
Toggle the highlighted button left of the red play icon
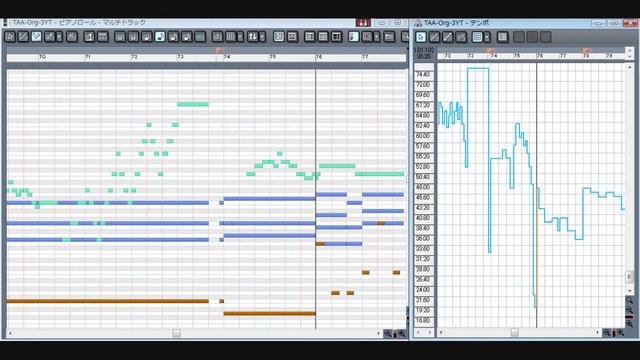coord(354,37)
